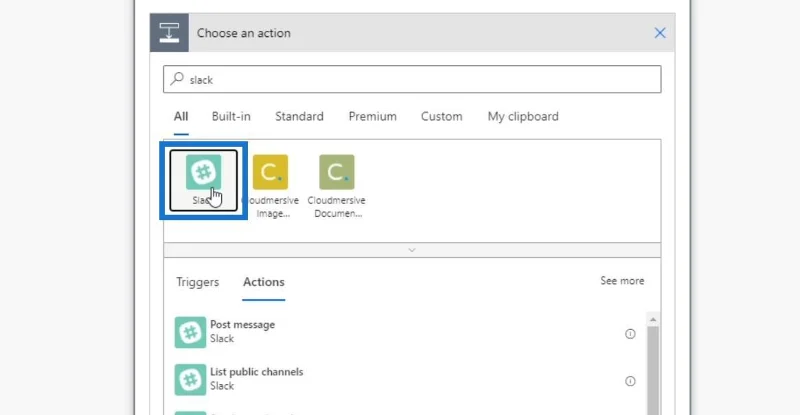Click the See more link
Viewport: 800px width, 415px height.
pyautogui.click(x=622, y=281)
